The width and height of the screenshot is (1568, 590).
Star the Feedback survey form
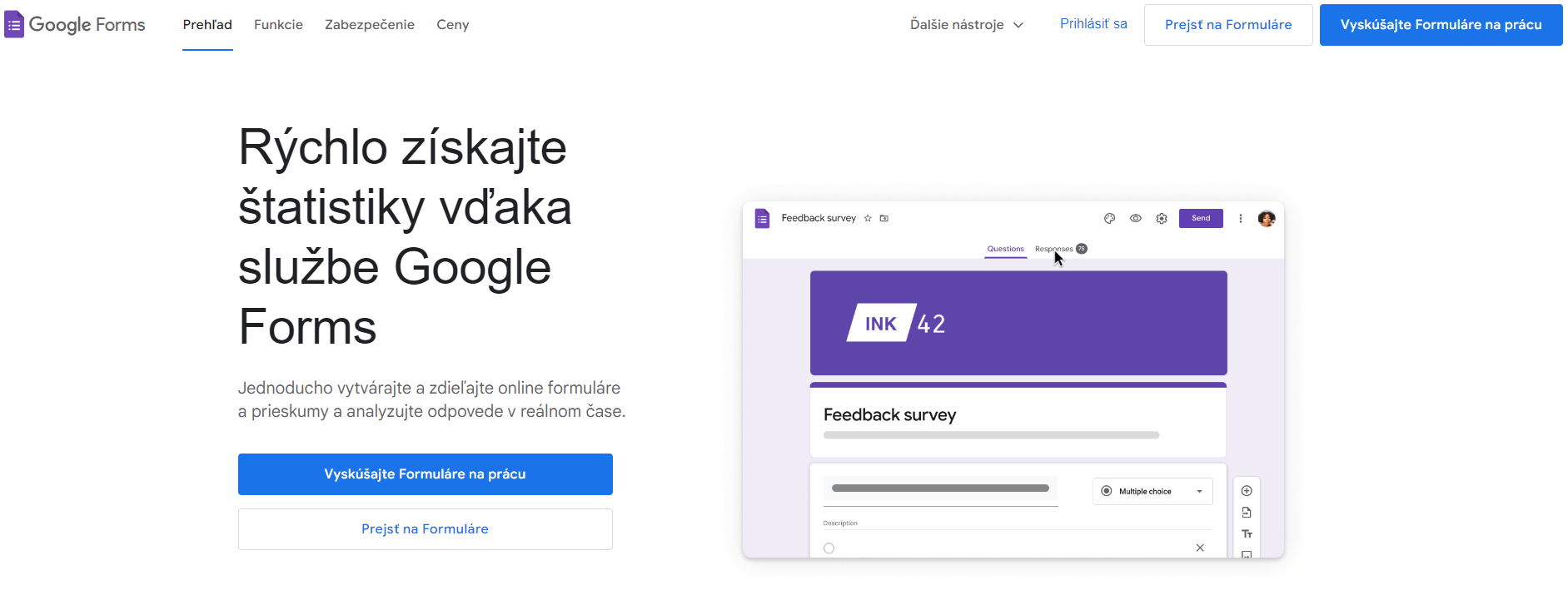click(867, 218)
